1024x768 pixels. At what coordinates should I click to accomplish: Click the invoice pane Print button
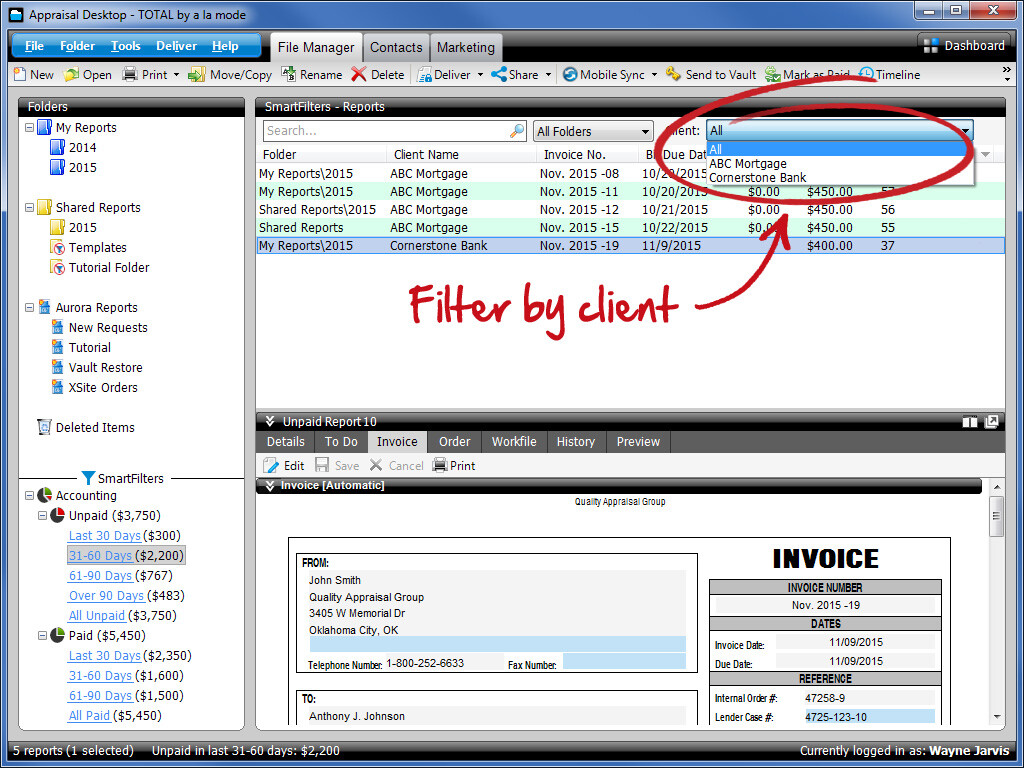point(454,466)
